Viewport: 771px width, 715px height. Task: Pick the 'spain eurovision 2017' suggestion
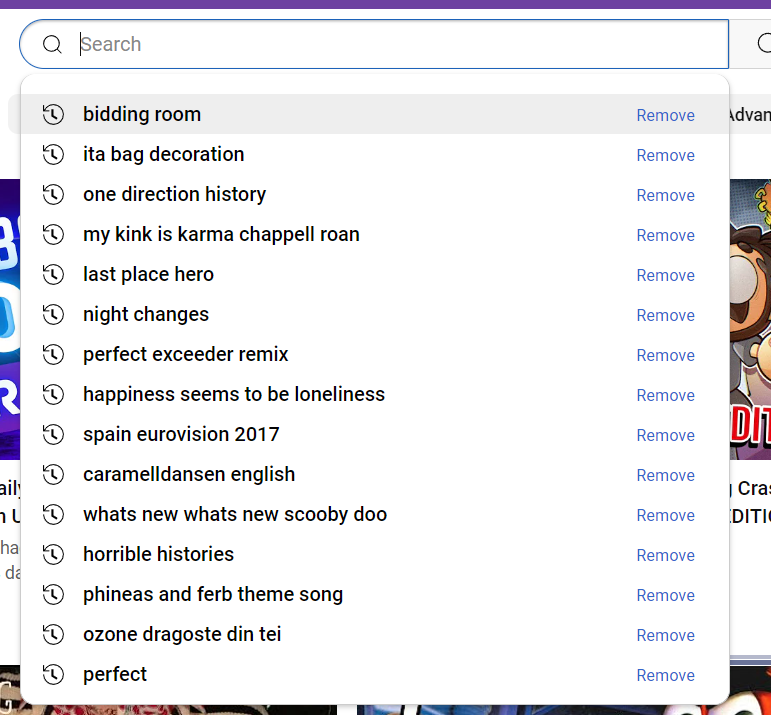point(375,434)
